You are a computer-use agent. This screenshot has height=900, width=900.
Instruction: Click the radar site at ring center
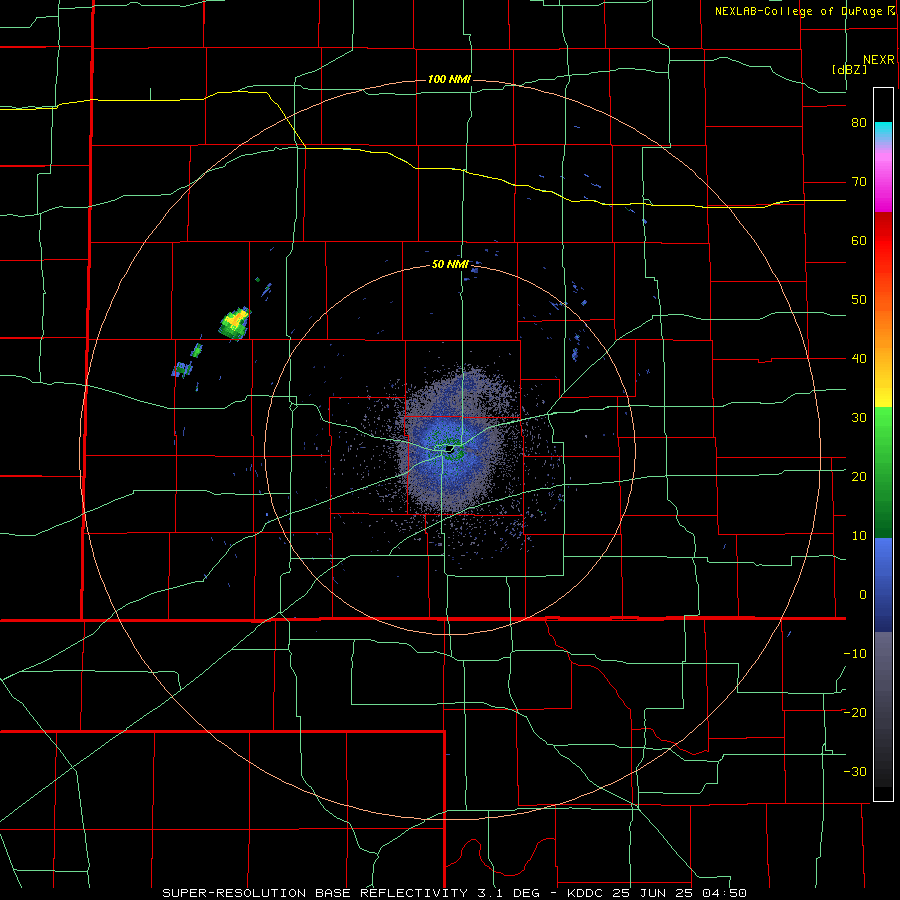[x=449, y=449]
